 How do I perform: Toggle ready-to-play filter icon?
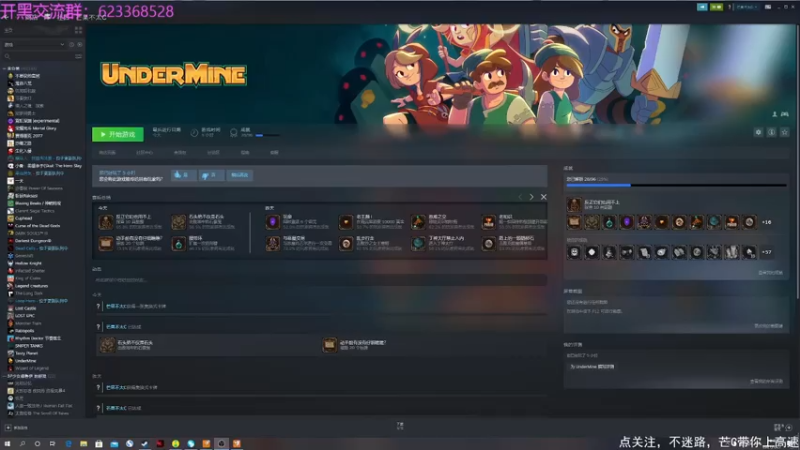(80, 44)
